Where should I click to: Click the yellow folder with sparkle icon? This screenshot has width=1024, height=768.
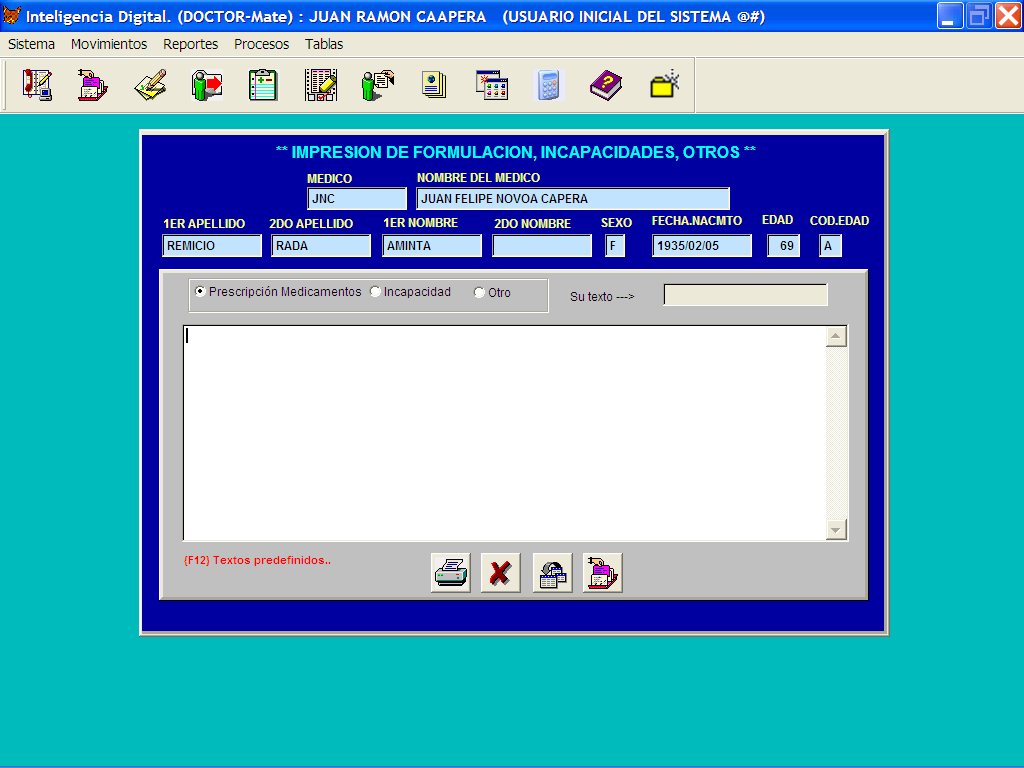665,85
